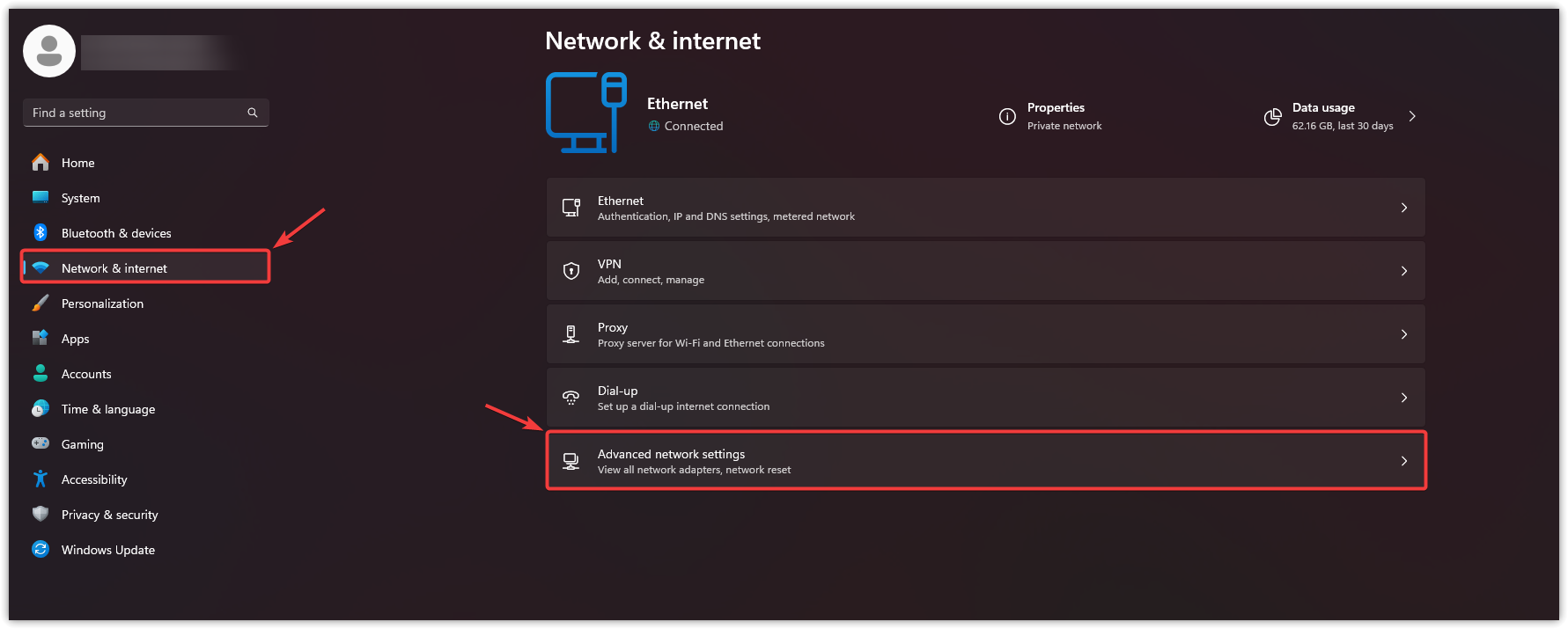Open the Data usage chevron arrow
This screenshot has height=629, width=1568.
pos(1412,116)
